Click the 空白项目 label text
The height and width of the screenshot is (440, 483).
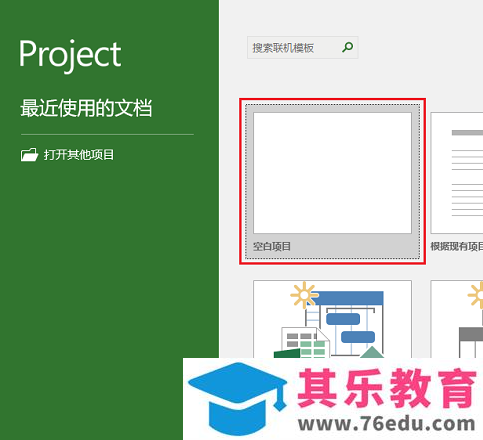click(x=272, y=247)
